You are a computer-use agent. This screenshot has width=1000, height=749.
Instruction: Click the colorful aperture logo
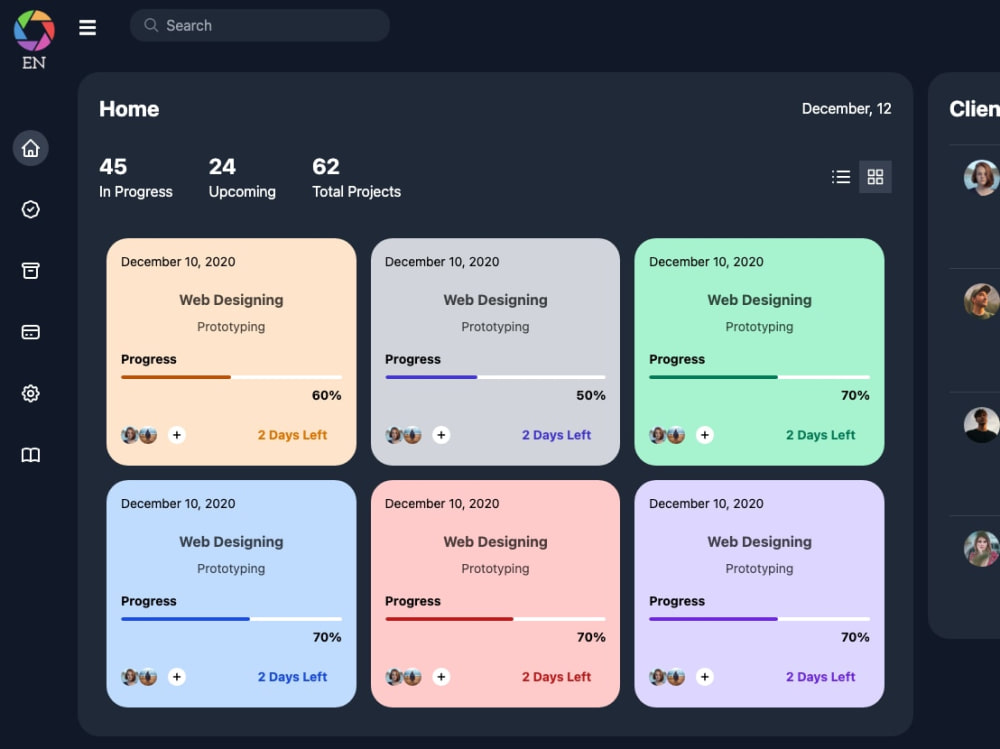pos(34,31)
